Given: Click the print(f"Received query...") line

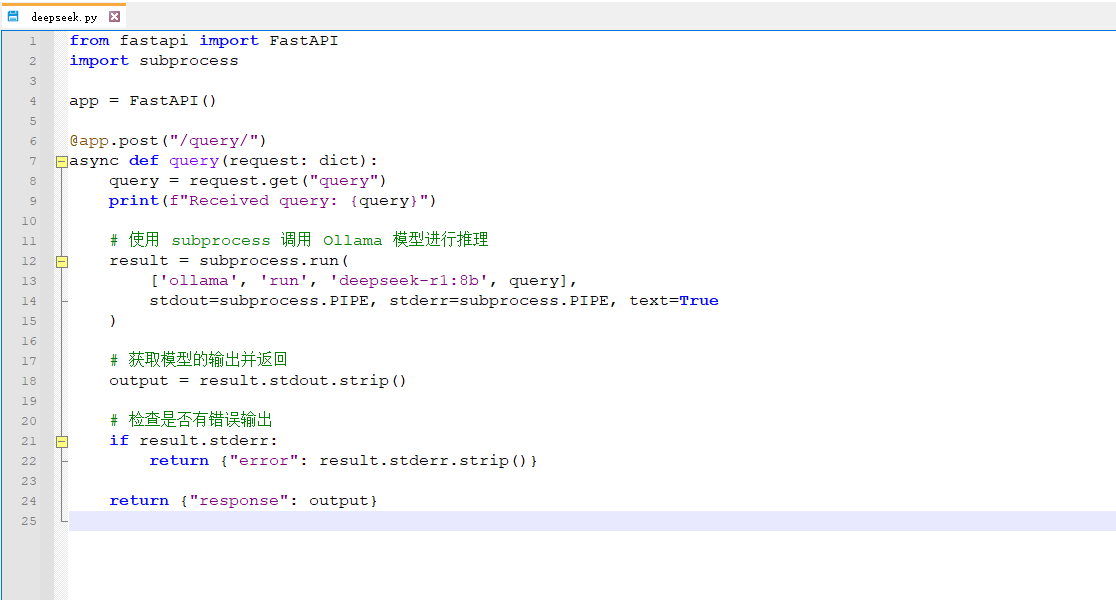Looking at the screenshot, I should (x=272, y=201).
